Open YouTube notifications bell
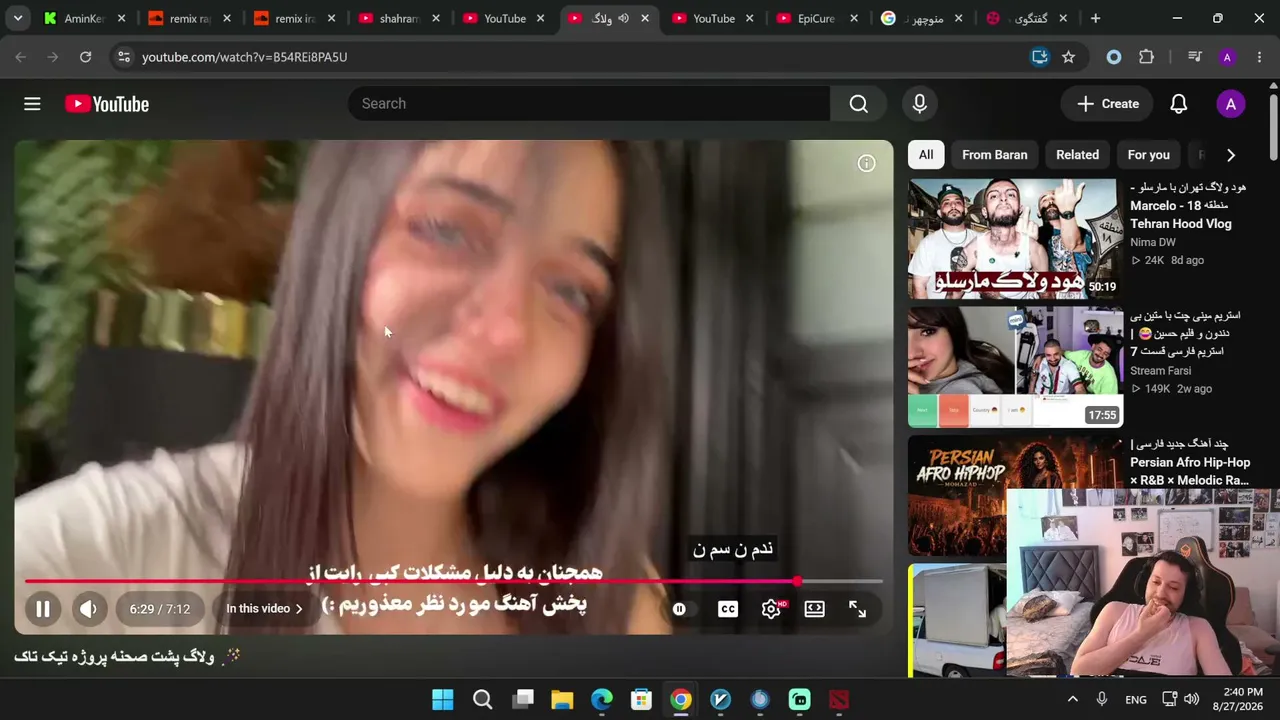1280x720 pixels. [x=1179, y=104]
